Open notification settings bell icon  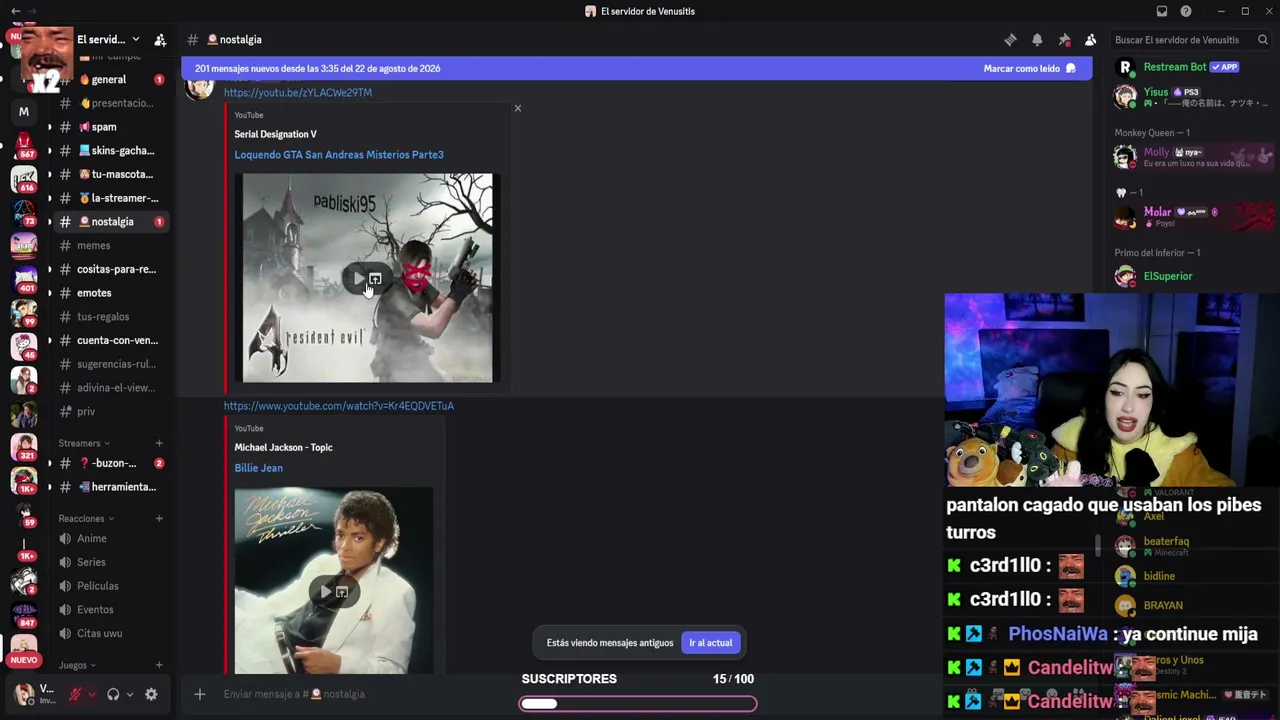(x=1037, y=40)
